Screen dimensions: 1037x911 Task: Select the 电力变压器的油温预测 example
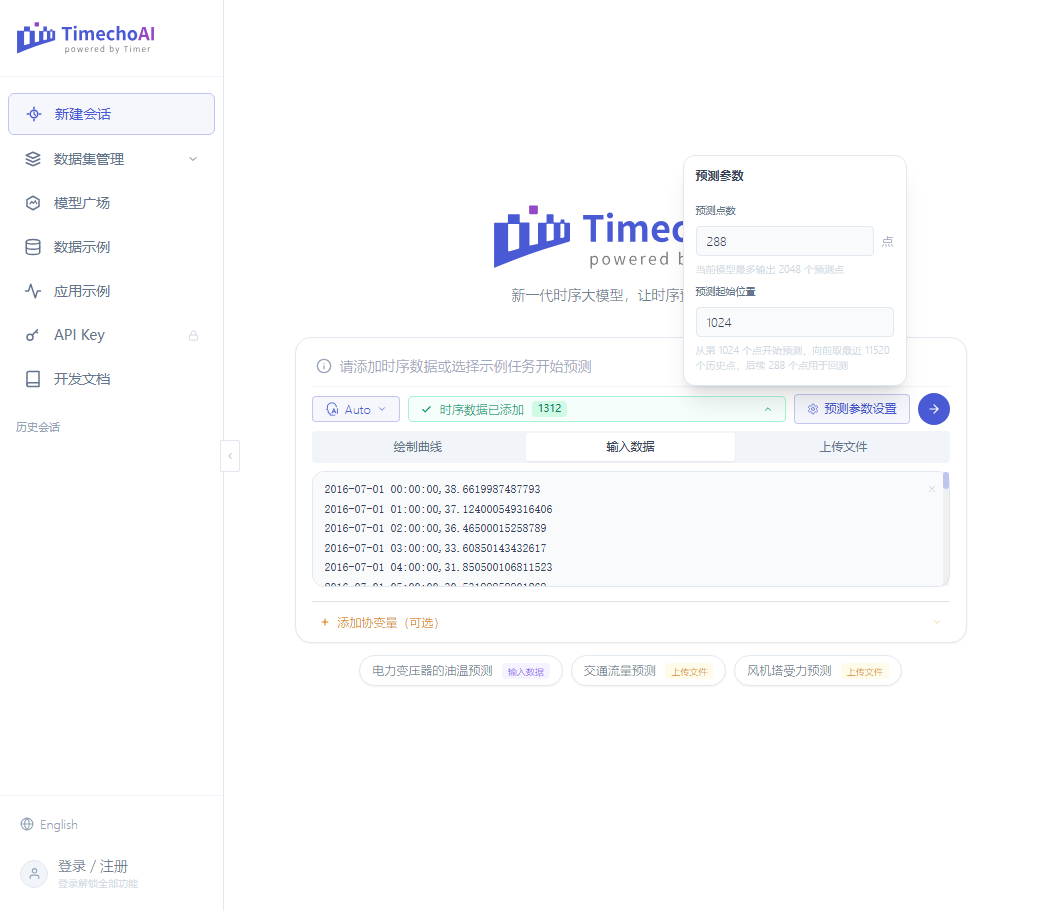pyautogui.click(x=460, y=671)
